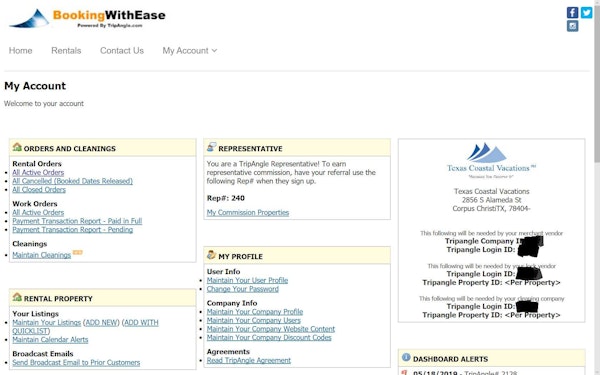Click the Texas Coastal Vacations logo
Viewport: 600px width, 375px height.
(491, 160)
